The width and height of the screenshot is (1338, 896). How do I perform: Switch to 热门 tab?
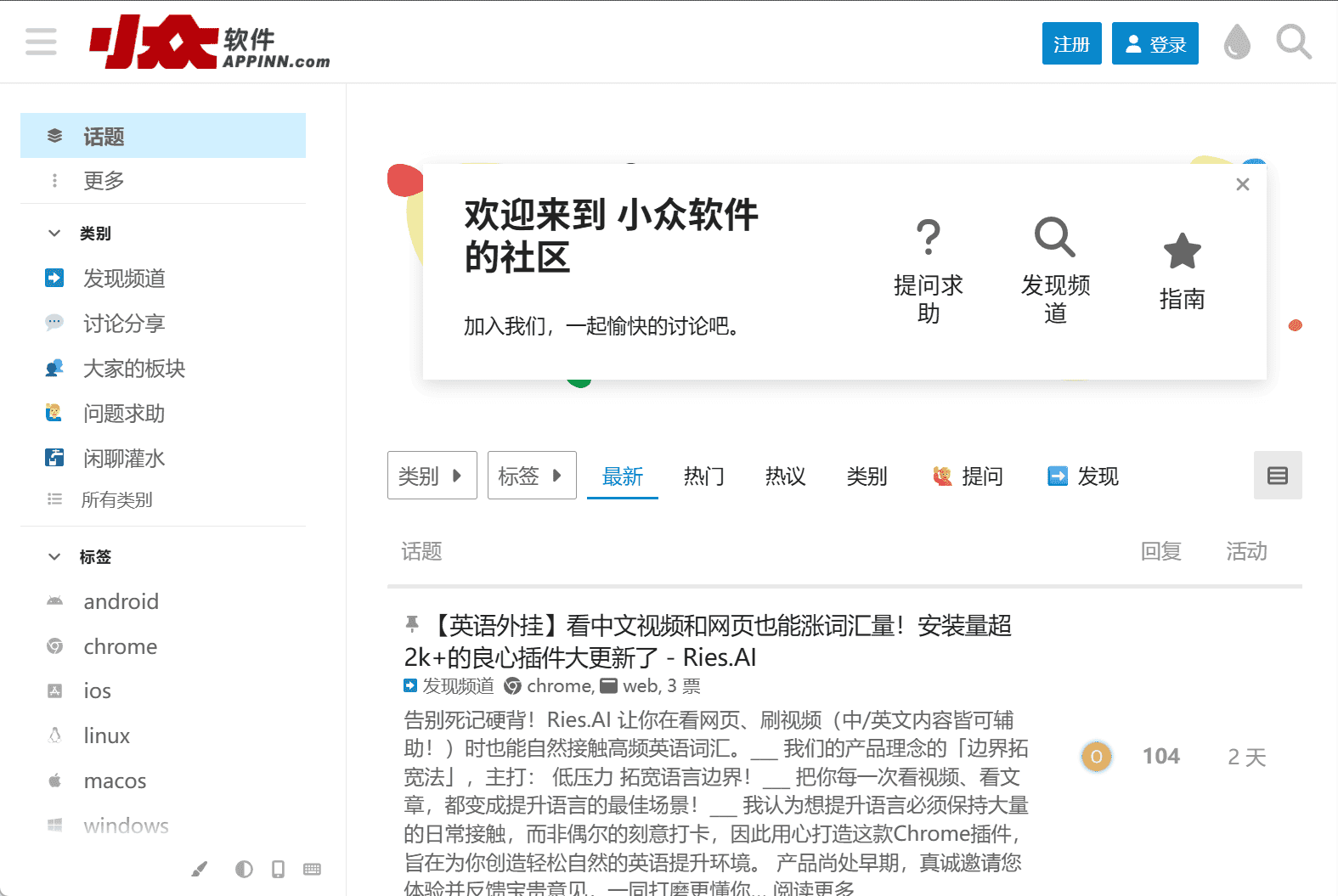(x=703, y=476)
